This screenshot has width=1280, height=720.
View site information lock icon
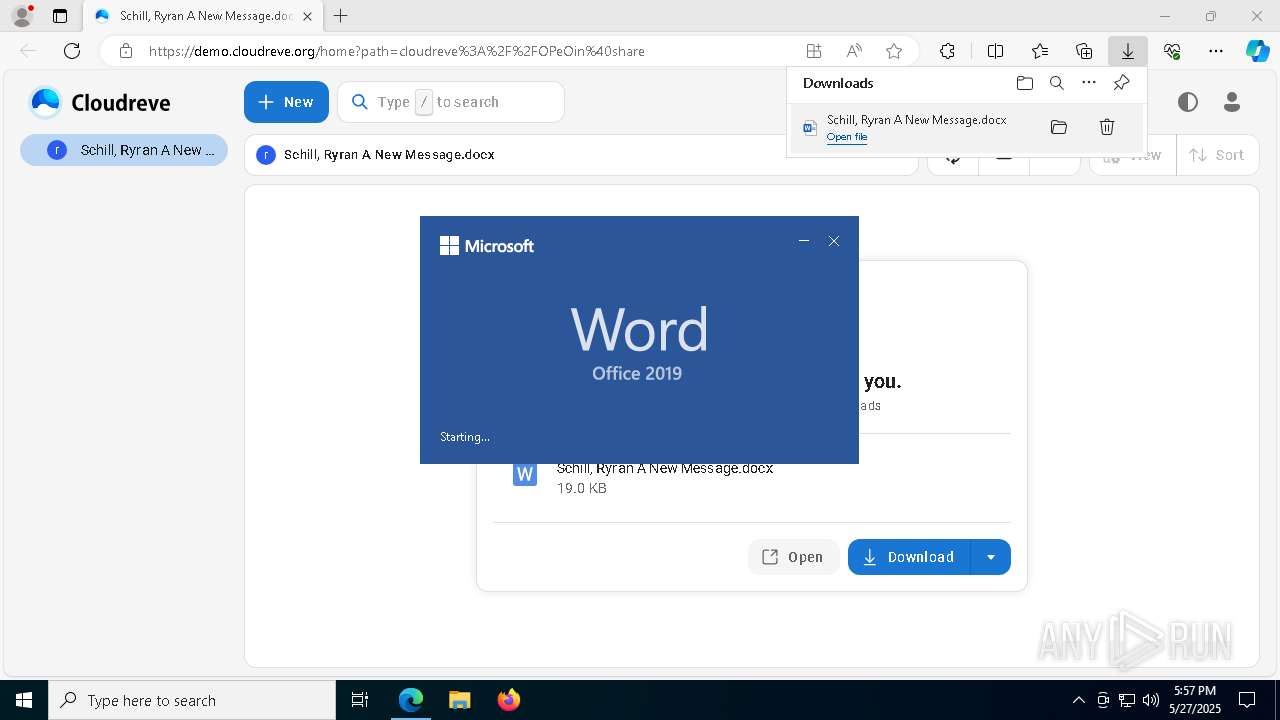(x=125, y=51)
